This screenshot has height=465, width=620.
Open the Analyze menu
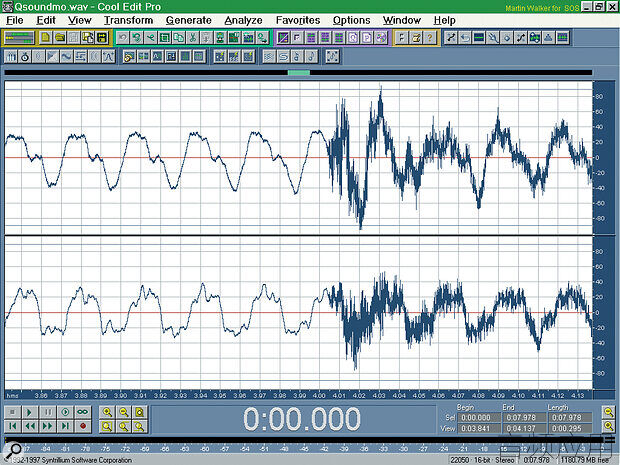(243, 20)
